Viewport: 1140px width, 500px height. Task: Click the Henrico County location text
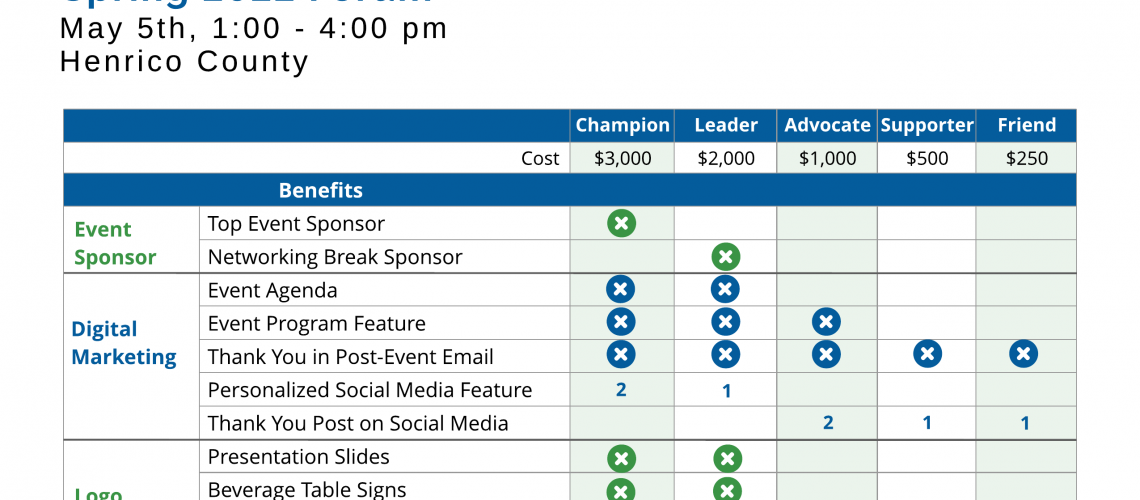point(185,62)
